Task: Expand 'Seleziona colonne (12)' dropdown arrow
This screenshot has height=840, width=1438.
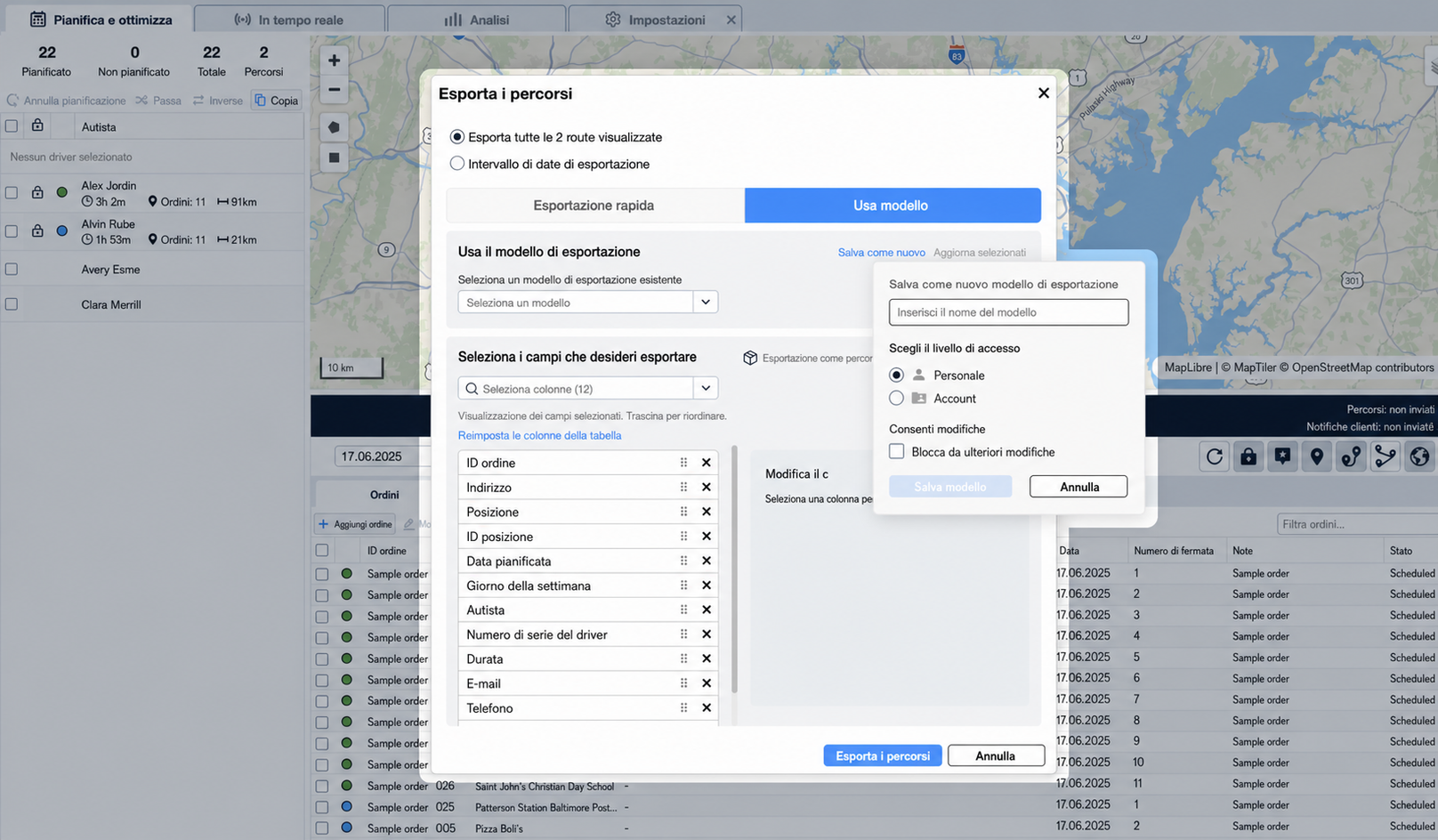Action: click(x=706, y=389)
